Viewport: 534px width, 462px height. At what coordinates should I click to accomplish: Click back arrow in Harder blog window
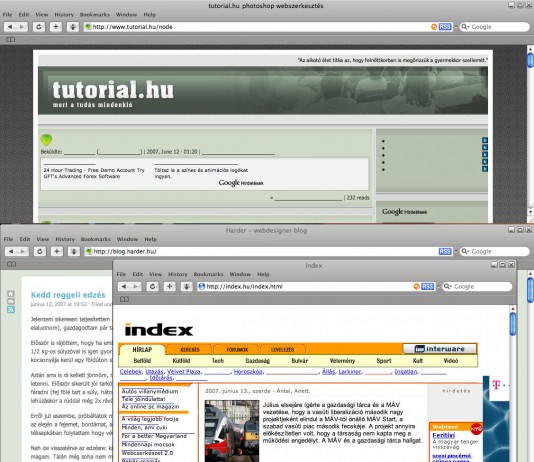click(x=11, y=251)
